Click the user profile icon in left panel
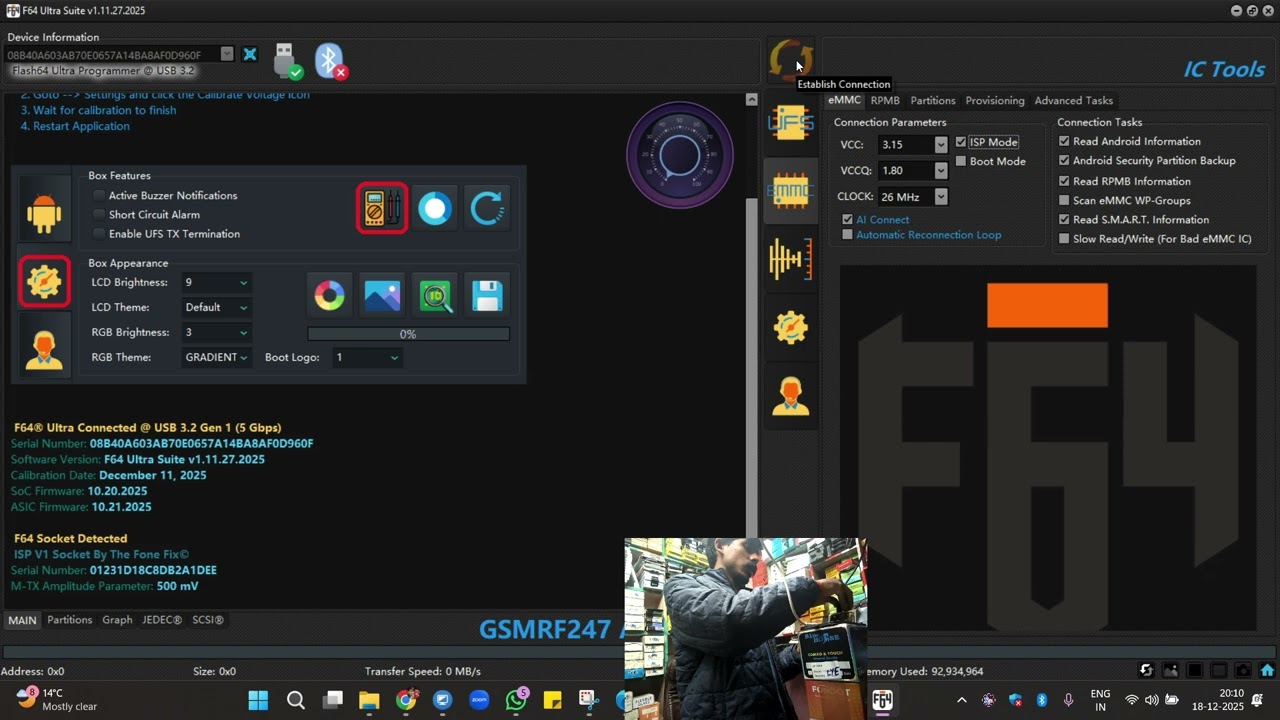This screenshot has height=720, width=1280. [44, 349]
